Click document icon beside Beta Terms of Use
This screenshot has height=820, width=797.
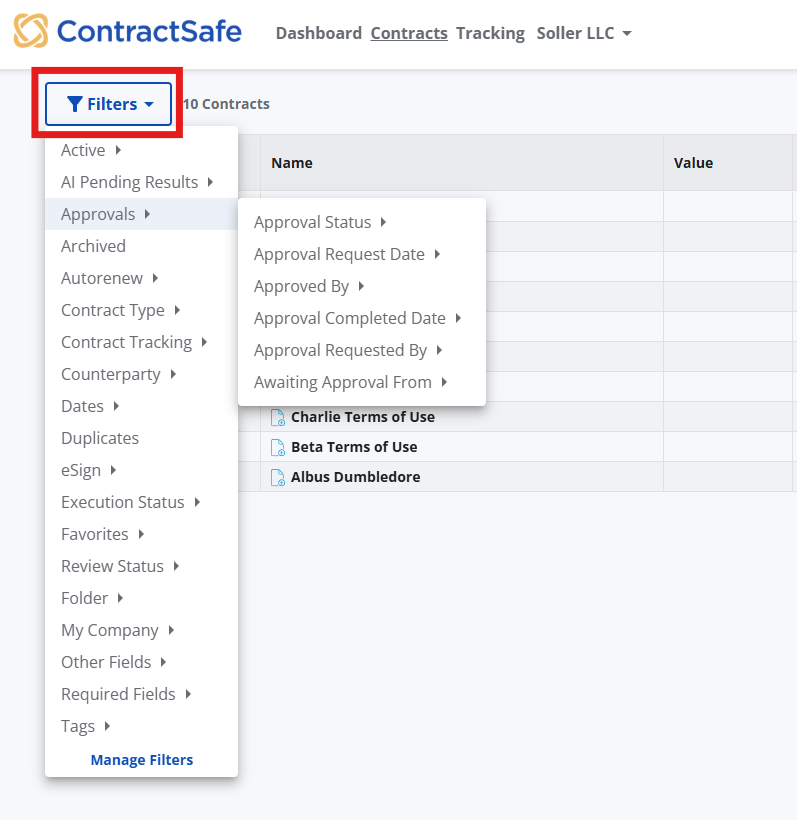tap(278, 447)
